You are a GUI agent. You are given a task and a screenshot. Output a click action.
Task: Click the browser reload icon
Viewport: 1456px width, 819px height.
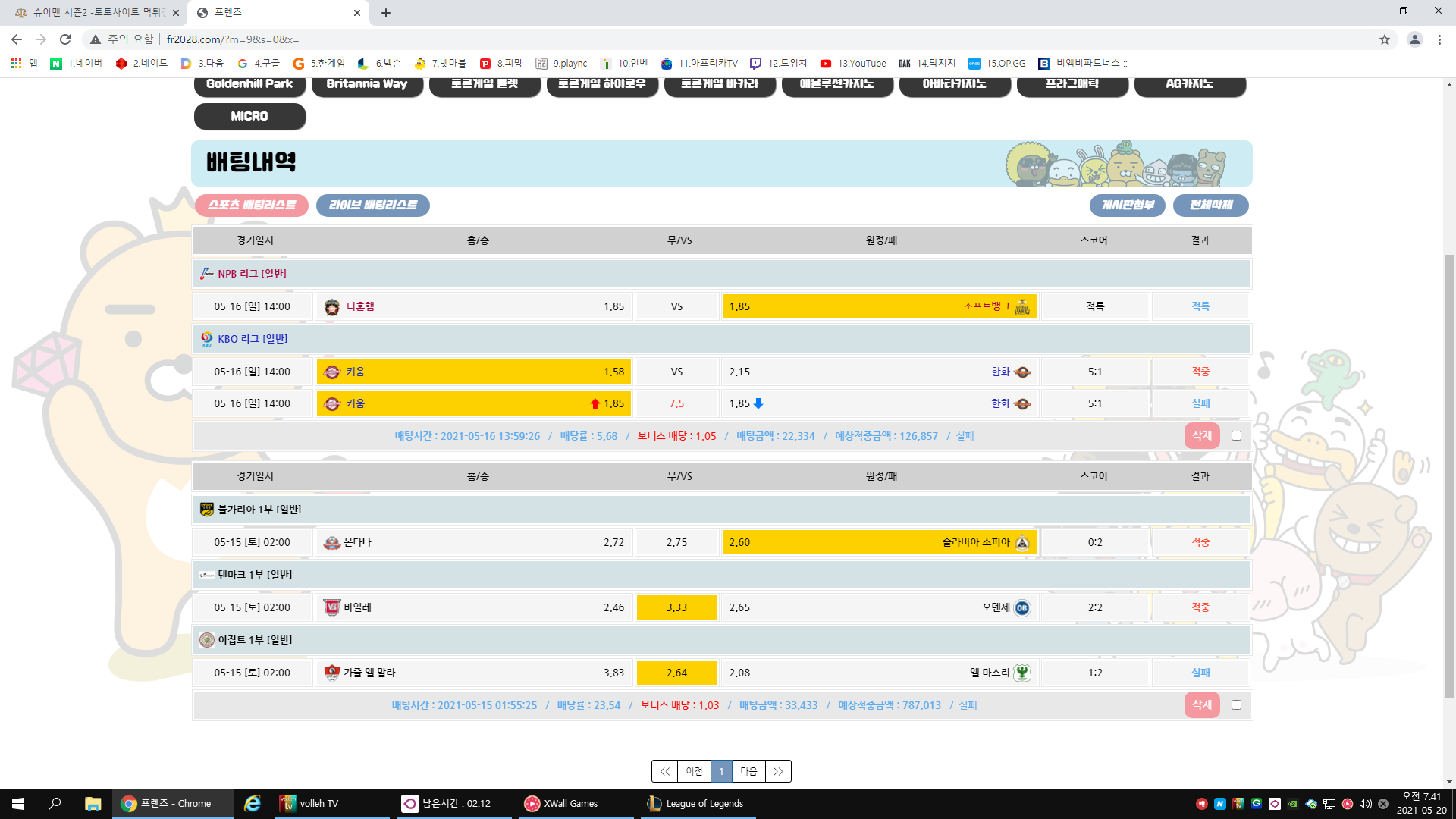click(65, 39)
